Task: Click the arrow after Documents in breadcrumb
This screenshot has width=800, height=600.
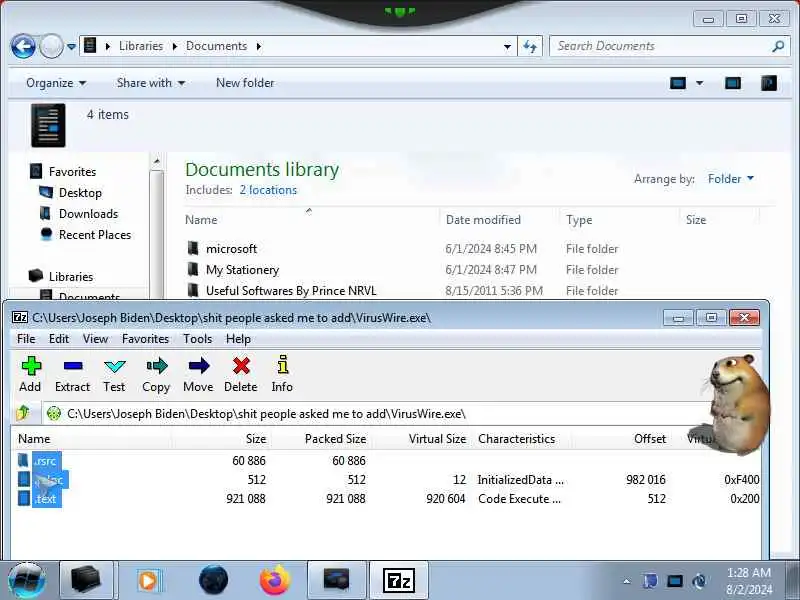Action: click(x=259, y=46)
